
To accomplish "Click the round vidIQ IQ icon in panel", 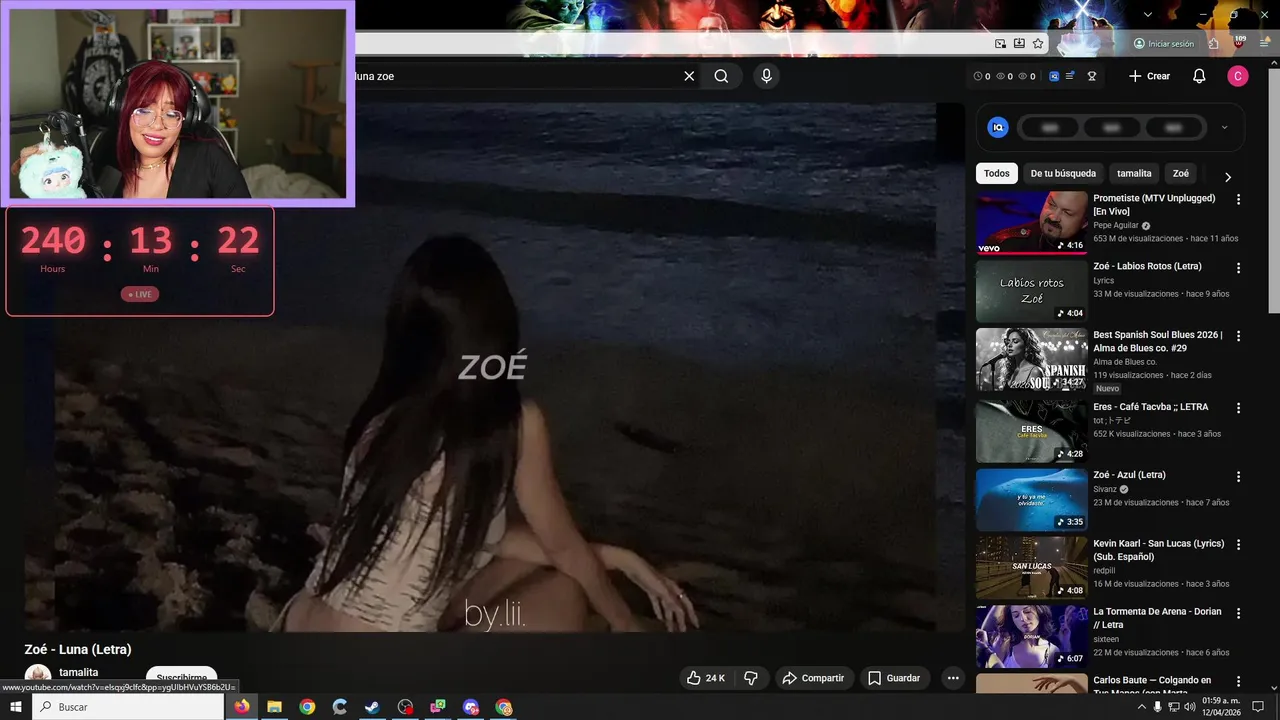I will tap(998, 127).
